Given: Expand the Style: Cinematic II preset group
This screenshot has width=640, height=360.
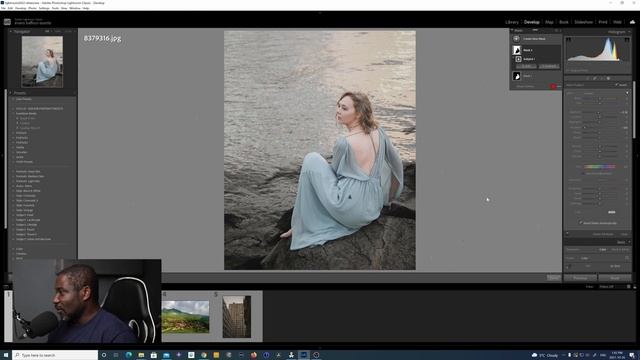Looking at the screenshot, I should tap(13, 200).
